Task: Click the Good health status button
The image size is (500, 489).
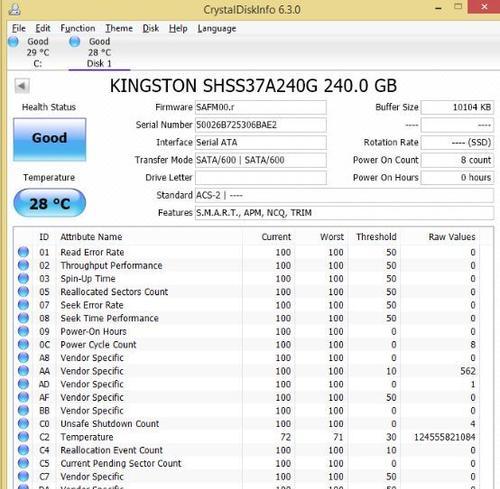Action: click(x=50, y=139)
